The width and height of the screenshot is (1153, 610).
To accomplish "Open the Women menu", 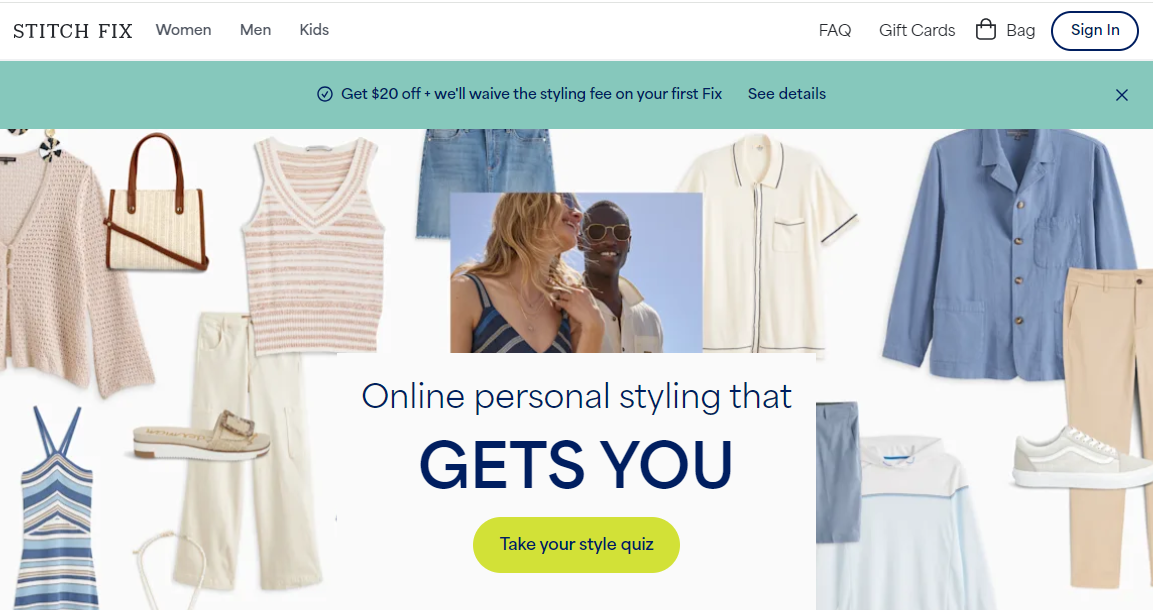I will [x=183, y=30].
